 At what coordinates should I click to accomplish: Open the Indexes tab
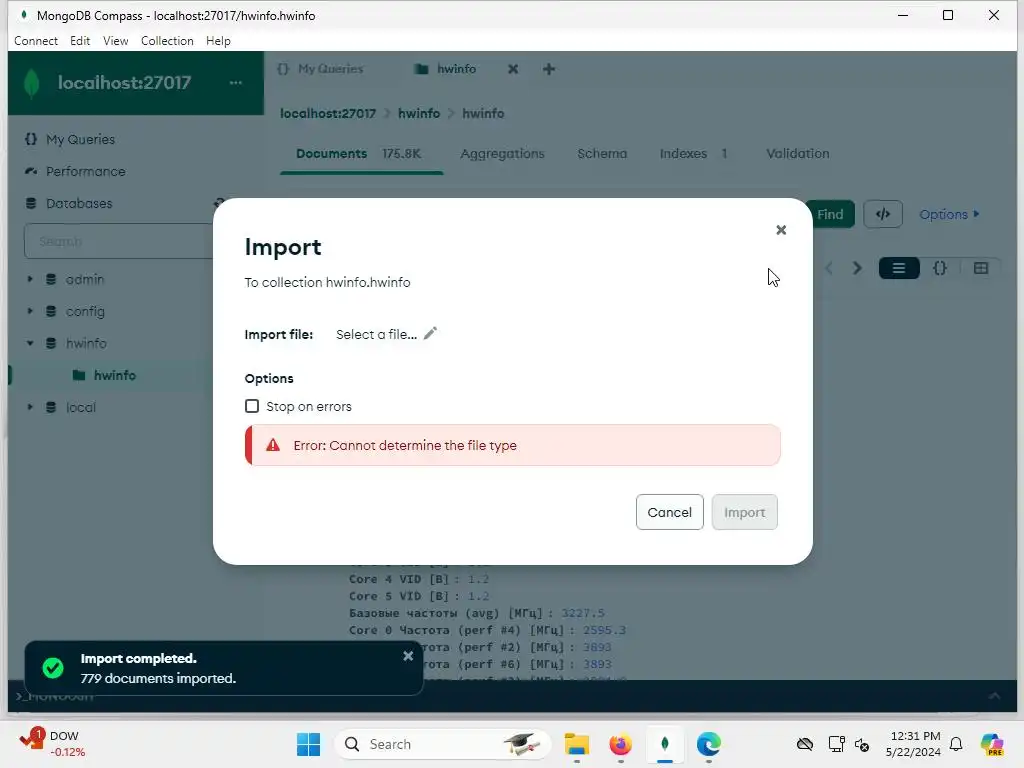point(693,153)
